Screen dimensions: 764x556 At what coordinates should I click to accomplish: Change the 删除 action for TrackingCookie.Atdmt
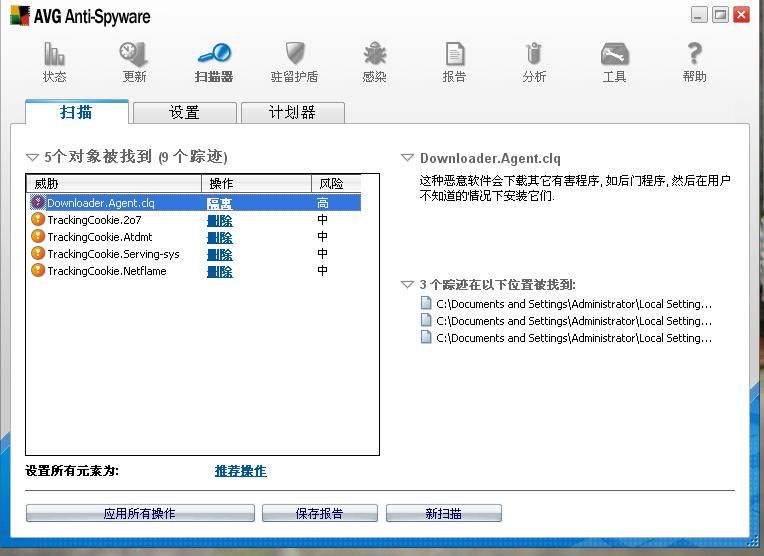pyautogui.click(x=220, y=237)
